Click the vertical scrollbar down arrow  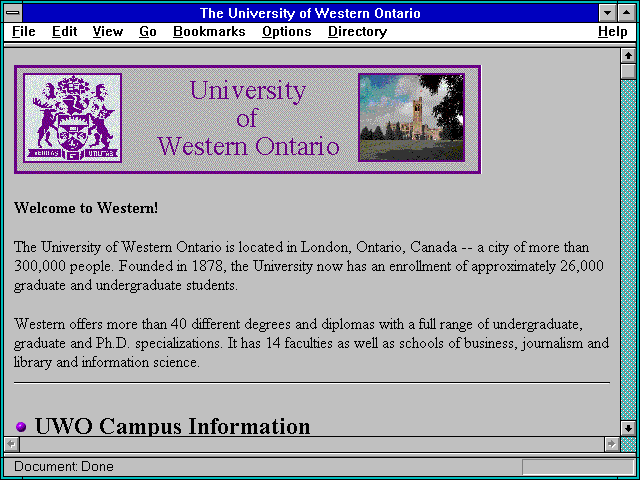tap(628, 428)
